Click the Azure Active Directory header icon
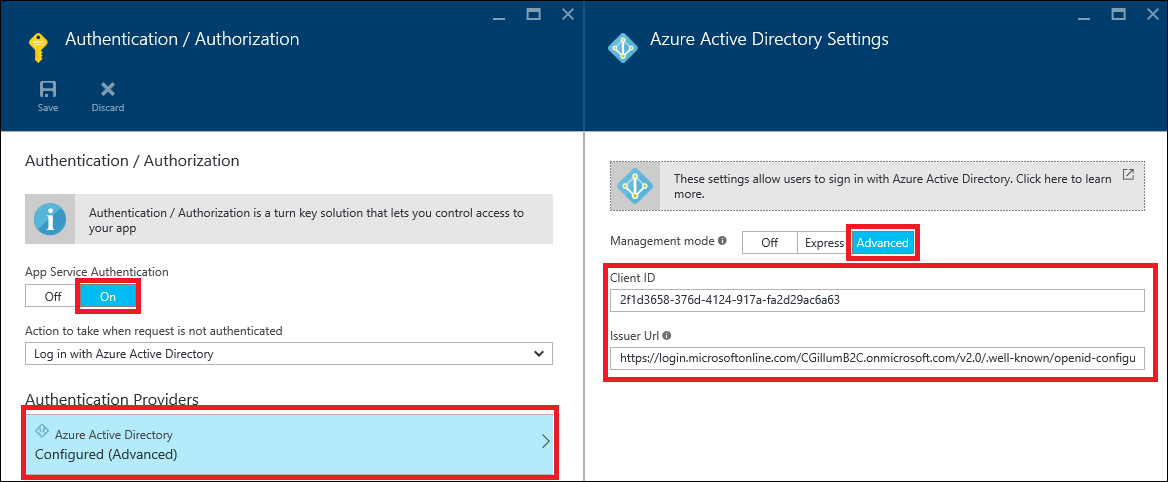1168x482 pixels. (623, 47)
